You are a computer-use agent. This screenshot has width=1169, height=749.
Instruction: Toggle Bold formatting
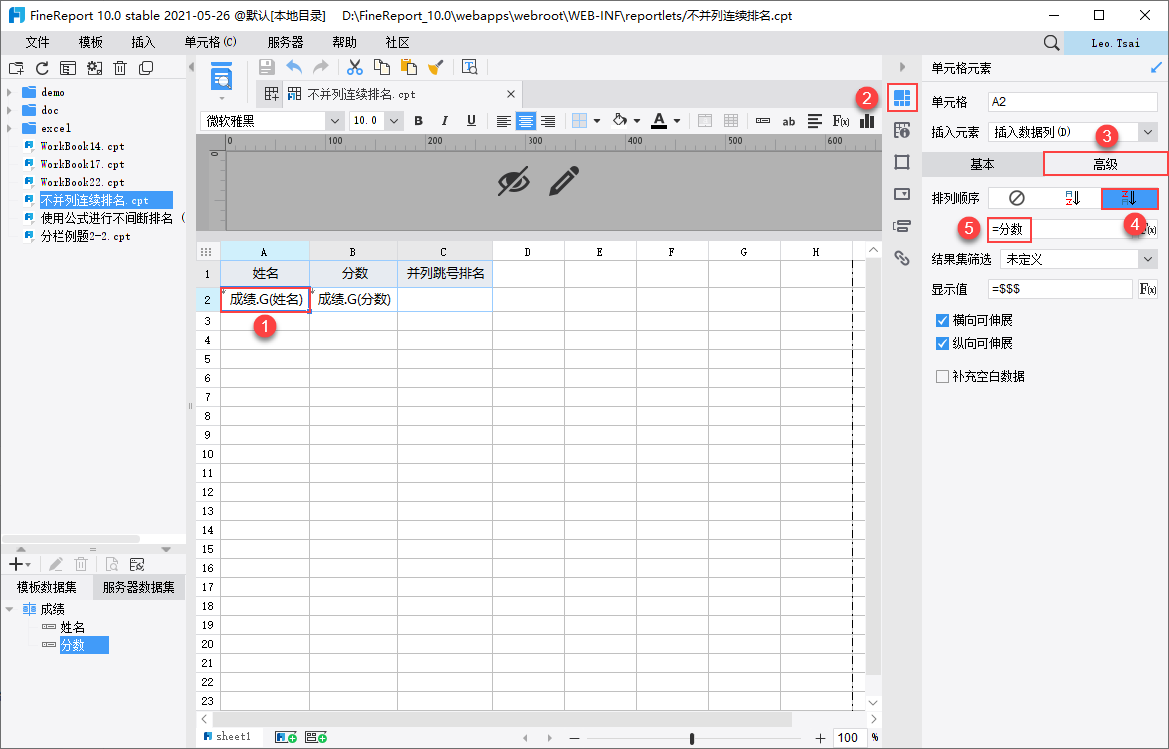(x=418, y=121)
